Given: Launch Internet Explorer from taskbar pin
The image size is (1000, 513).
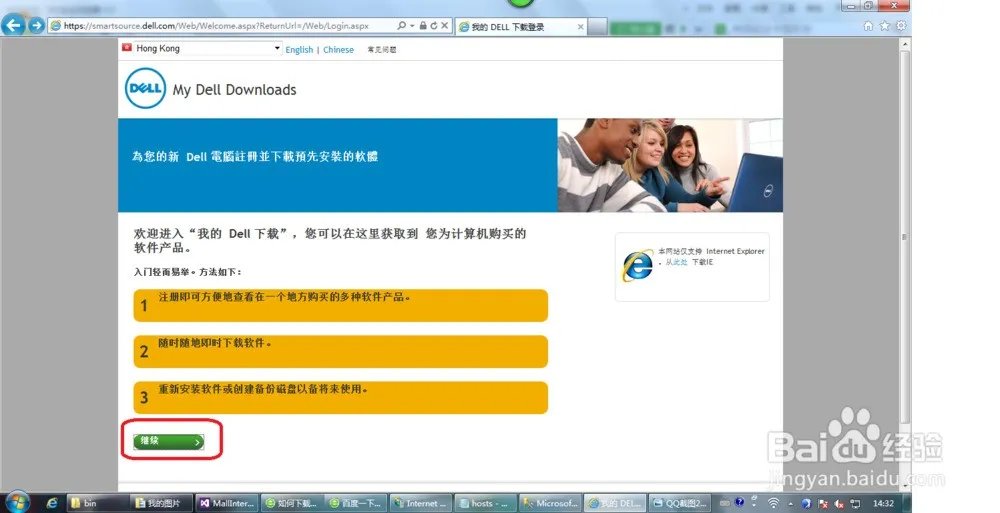Looking at the screenshot, I should (52, 503).
